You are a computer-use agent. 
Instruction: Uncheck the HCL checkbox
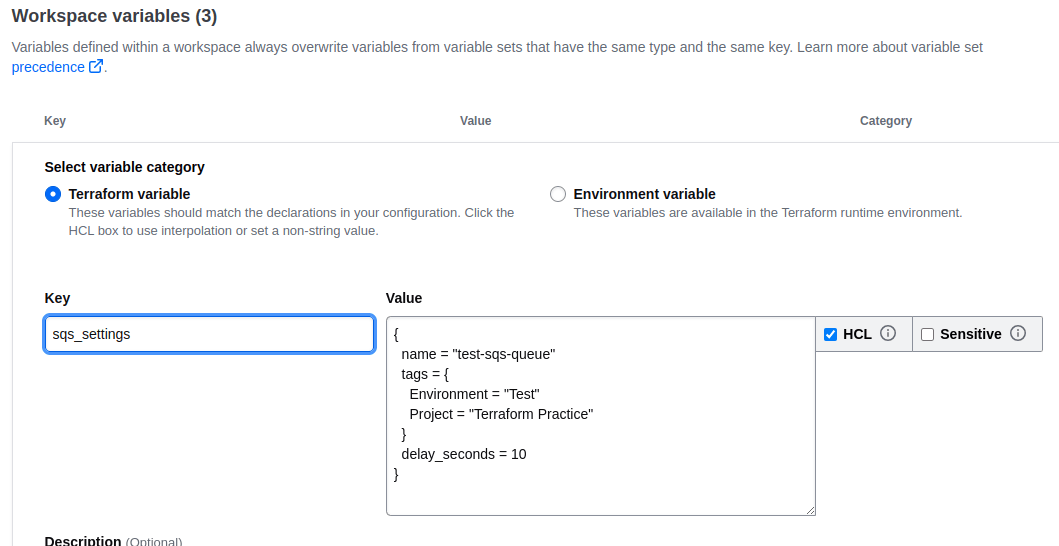pos(831,334)
